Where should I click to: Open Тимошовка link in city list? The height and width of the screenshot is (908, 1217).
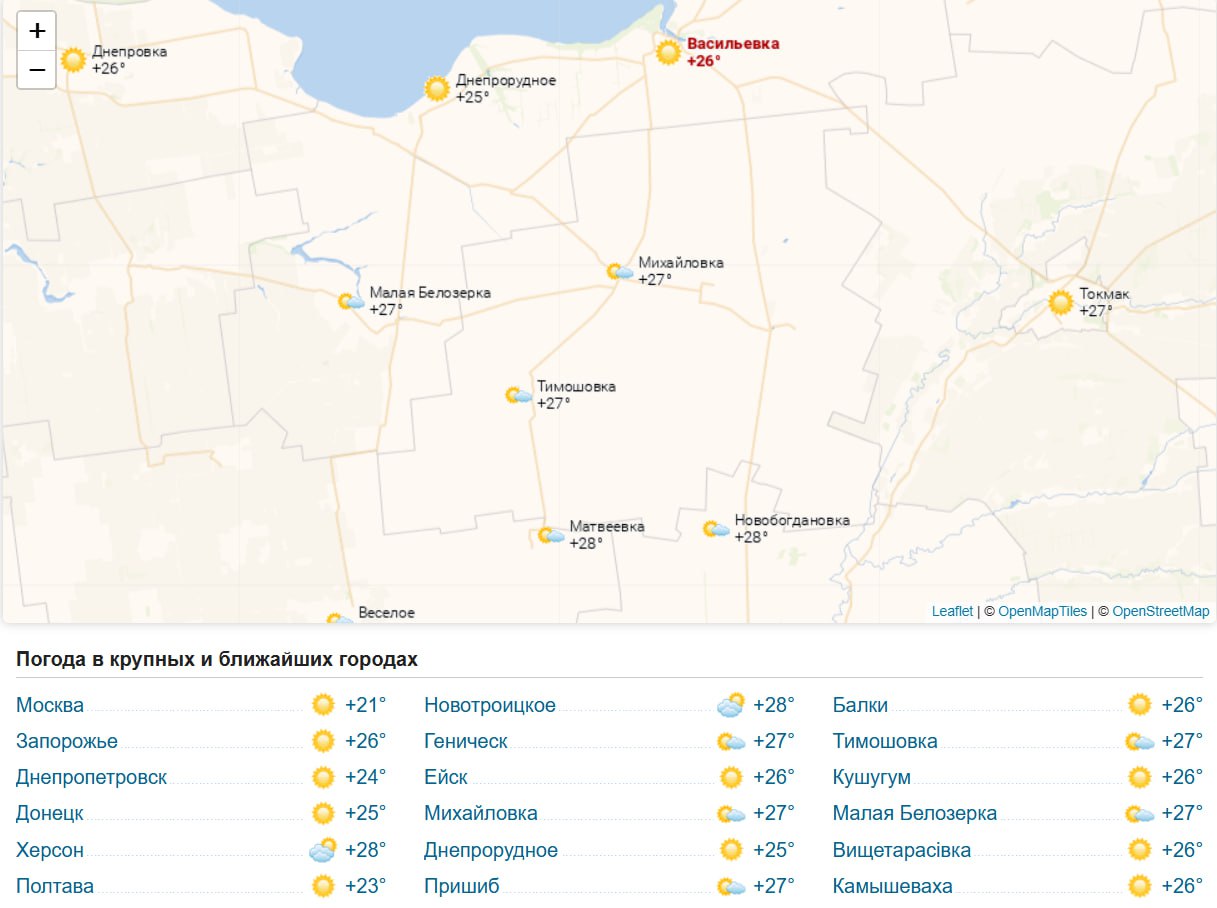[885, 741]
